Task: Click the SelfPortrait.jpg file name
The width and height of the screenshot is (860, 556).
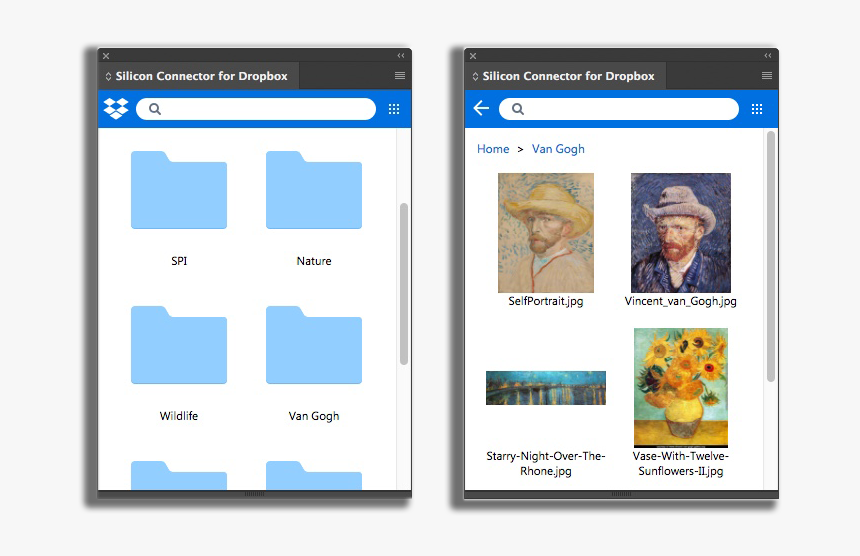Action: pyautogui.click(x=546, y=301)
